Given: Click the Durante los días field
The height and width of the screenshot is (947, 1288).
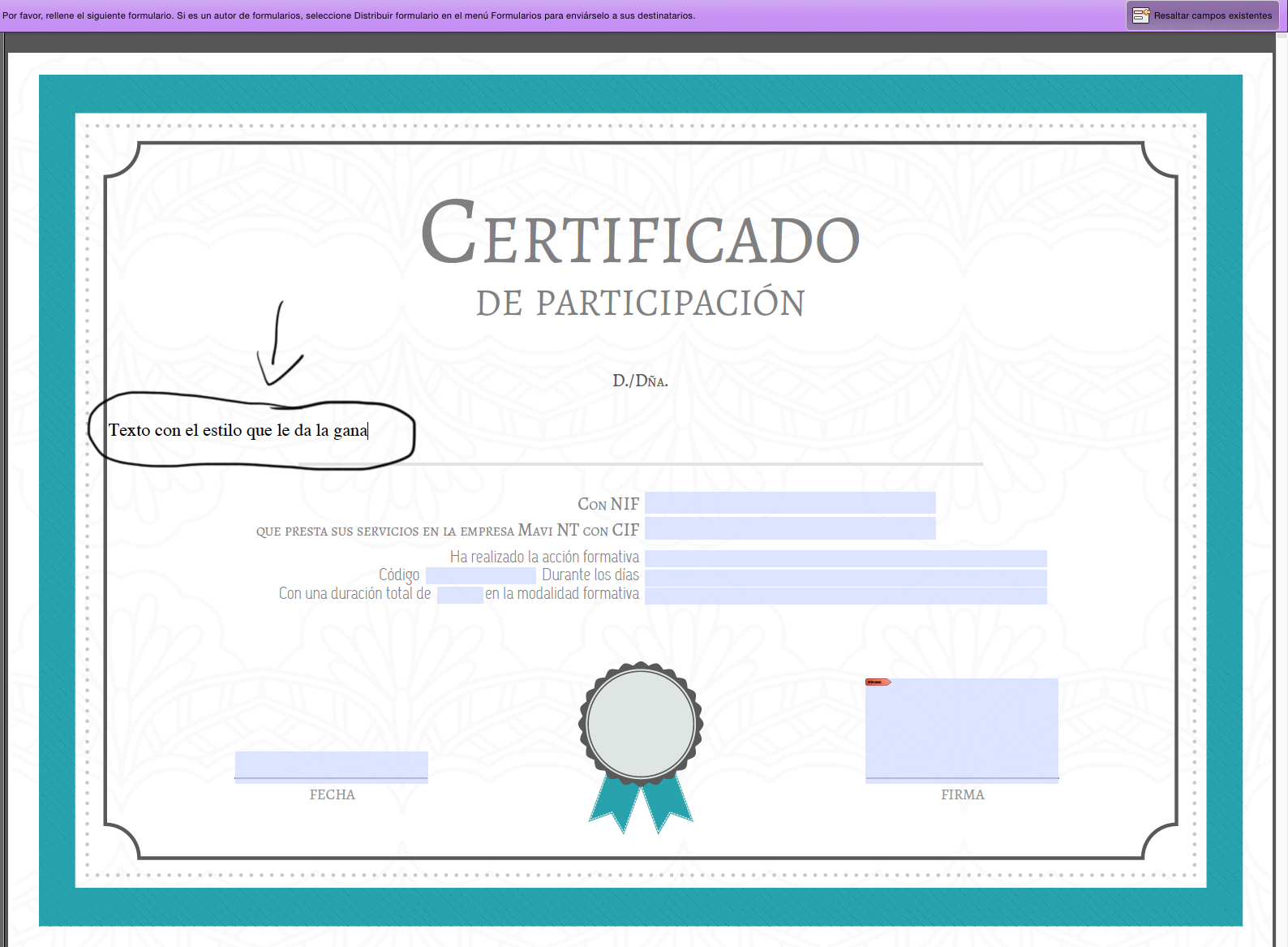Looking at the screenshot, I should click(x=846, y=577).
